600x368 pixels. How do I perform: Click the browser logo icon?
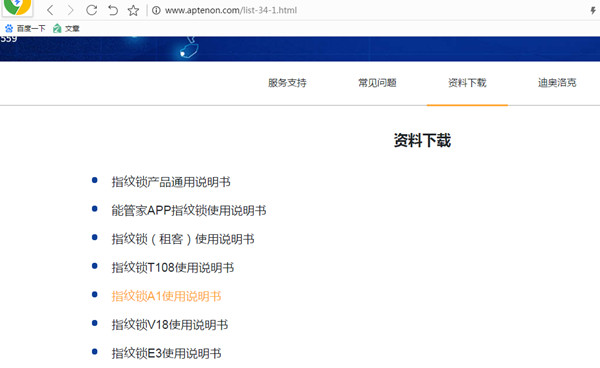point(17,7)
